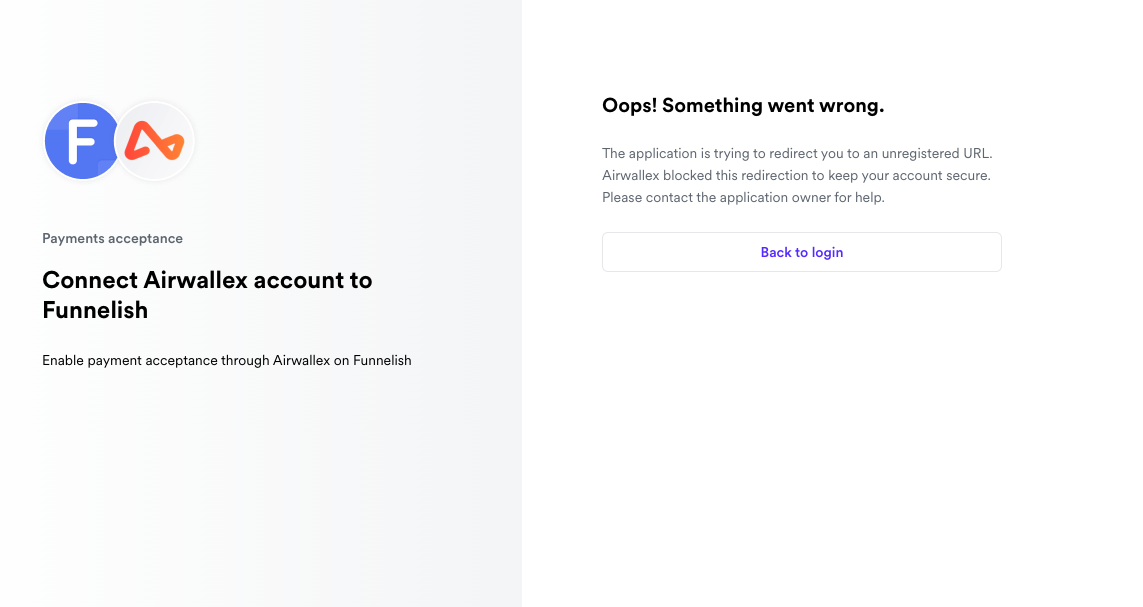Click the line "Please contact the application owner"
1143x607 pixels.
743,198
